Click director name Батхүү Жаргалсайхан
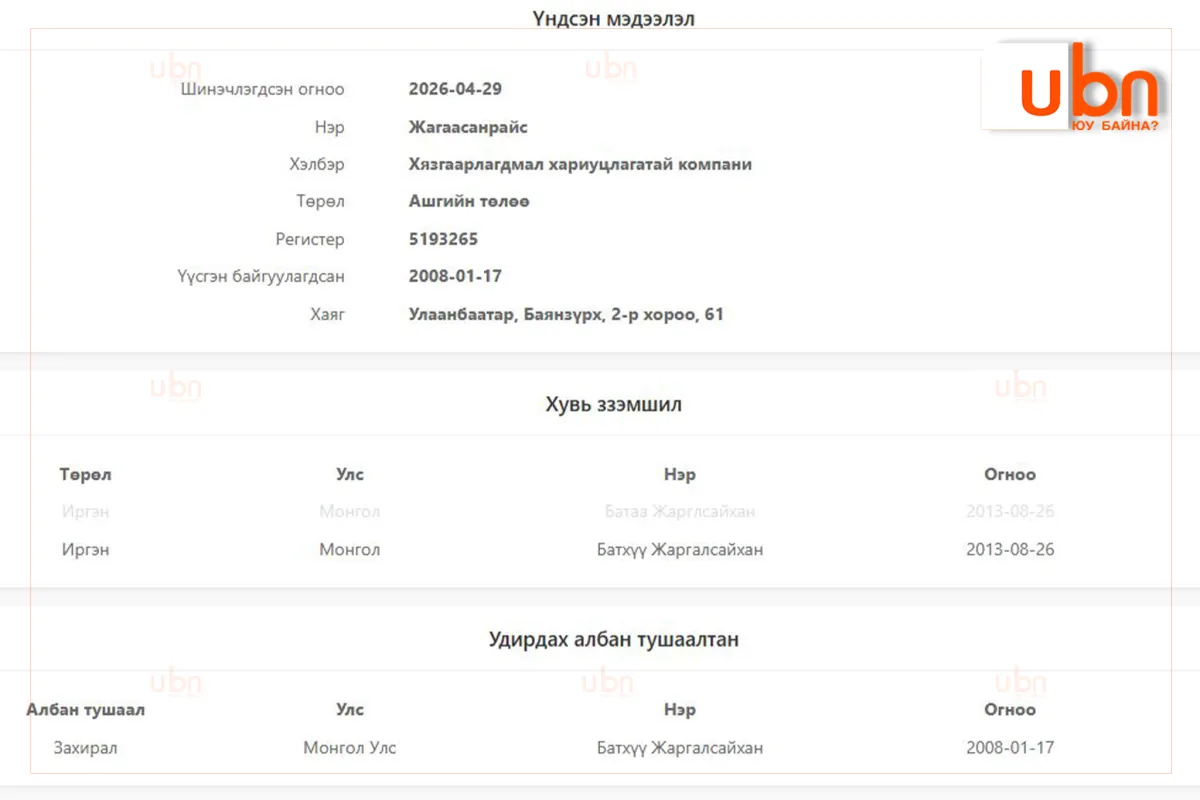The image size is (1200, 800). pos(680,747)
